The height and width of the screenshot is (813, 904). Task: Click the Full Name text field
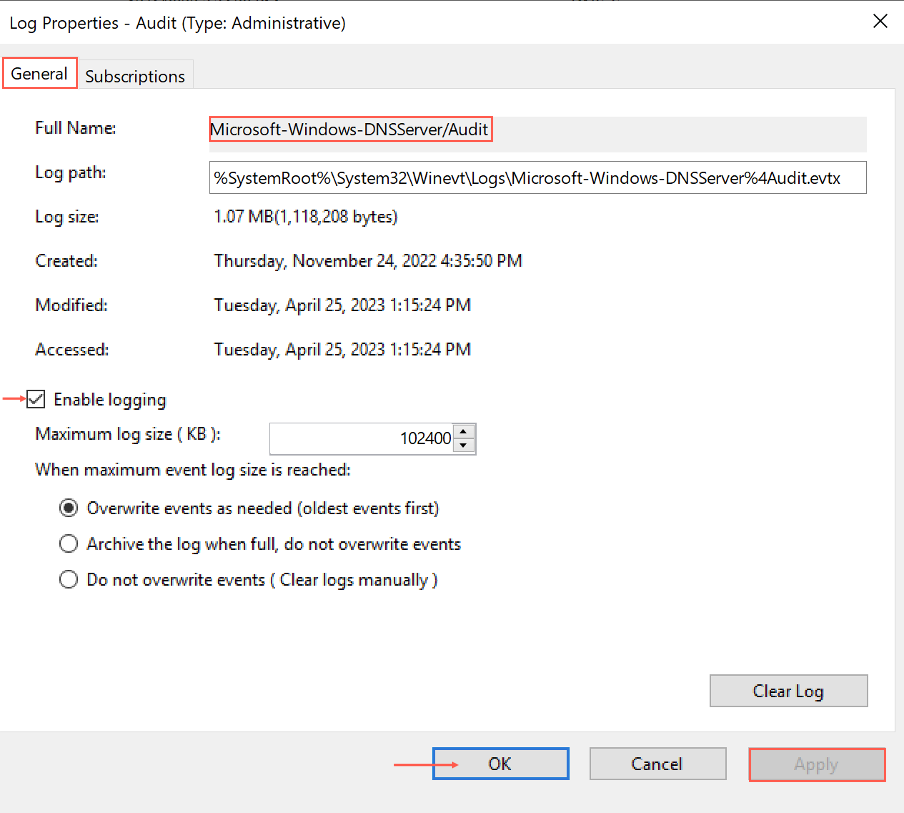536,130
